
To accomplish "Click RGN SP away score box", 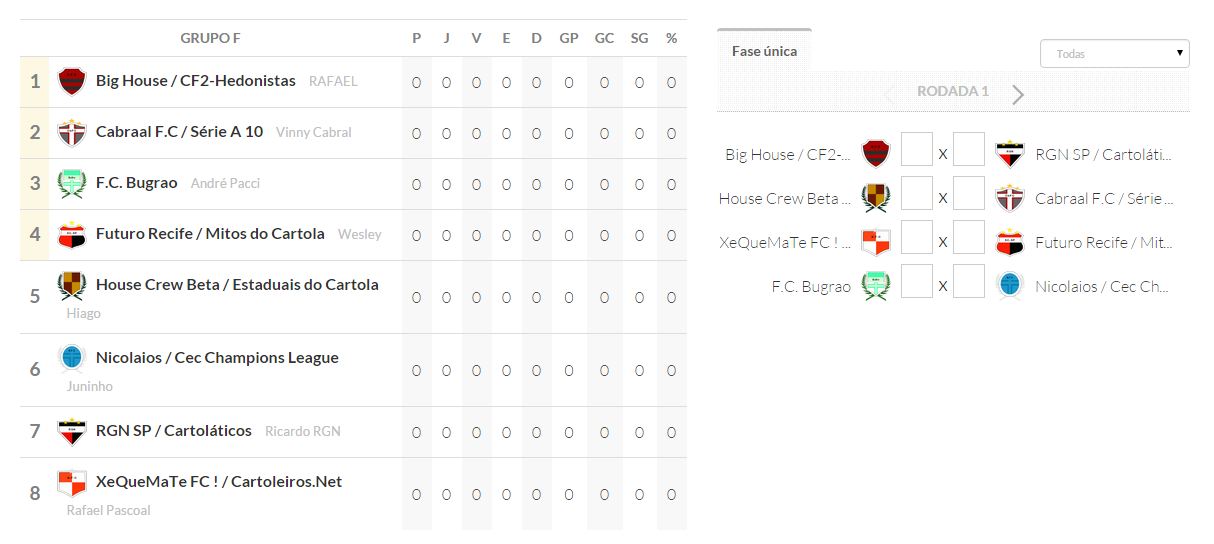I will click(968, 149).
